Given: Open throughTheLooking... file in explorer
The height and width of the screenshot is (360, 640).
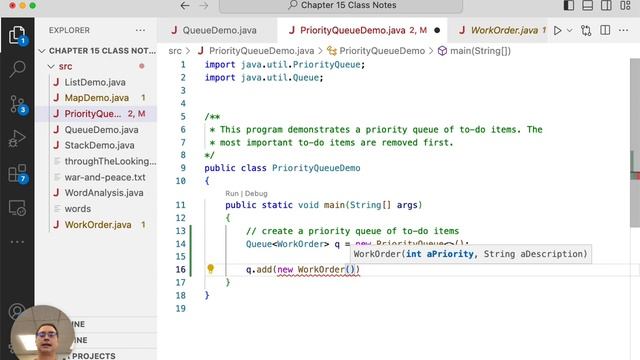Looking at the screenshot, I should click(110, 161).
